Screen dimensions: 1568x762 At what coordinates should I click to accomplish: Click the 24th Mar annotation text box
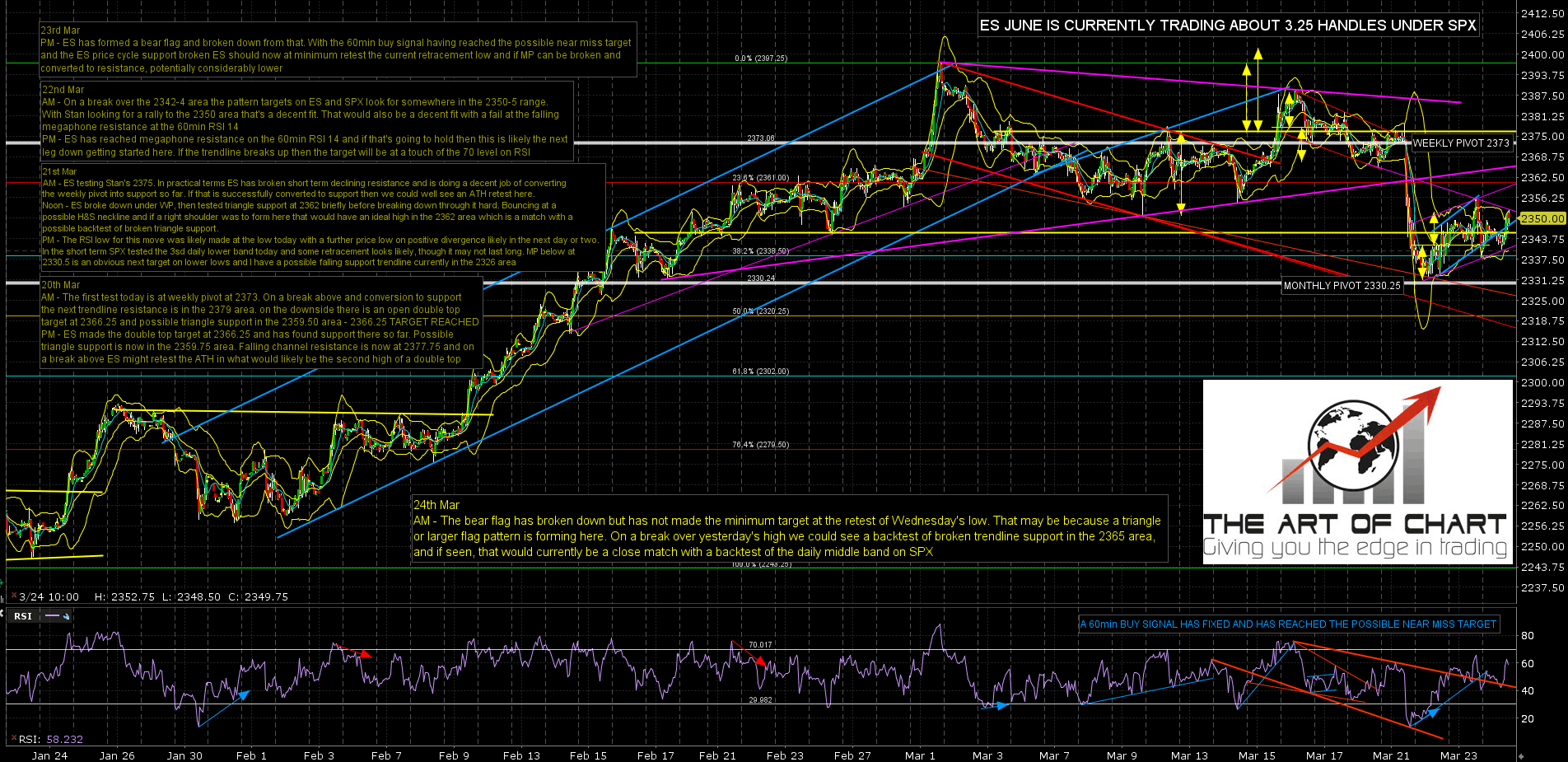tap(789, 529)
